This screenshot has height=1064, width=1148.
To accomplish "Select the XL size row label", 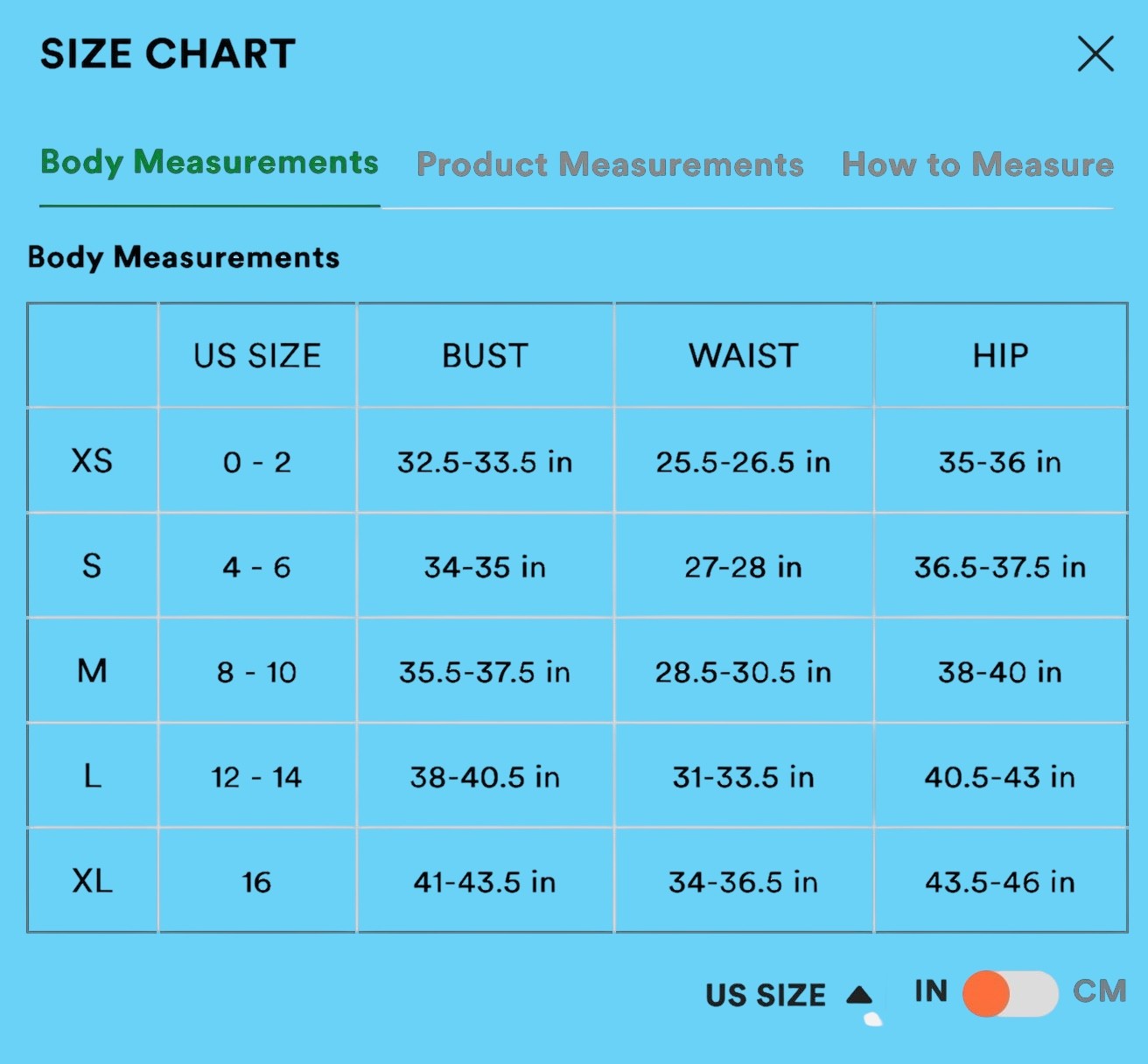I will coord(92,881).
